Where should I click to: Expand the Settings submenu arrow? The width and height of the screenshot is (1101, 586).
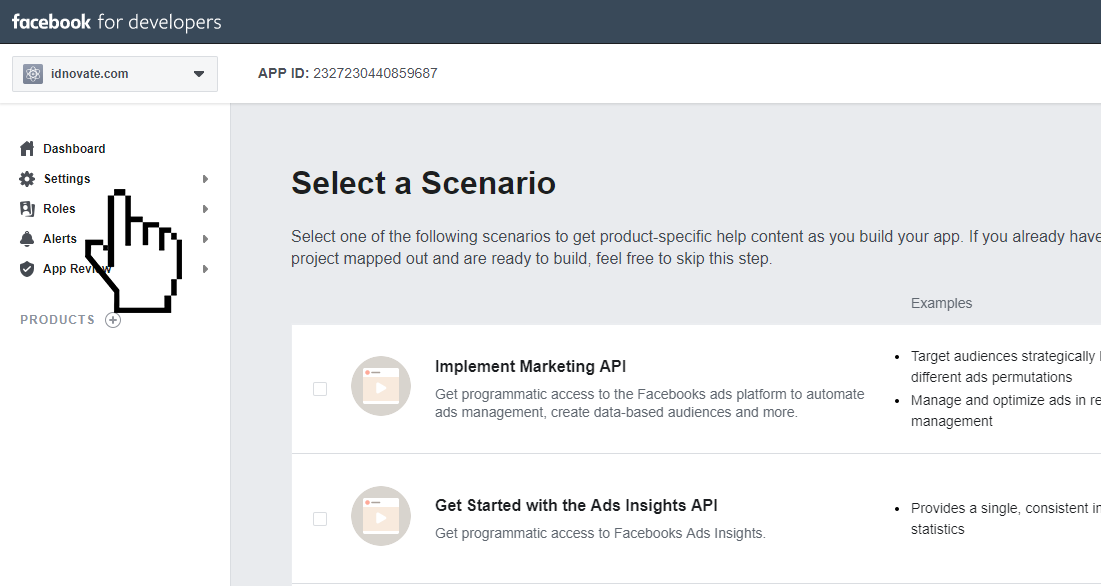pyautogui.click(x=205, y=179)
